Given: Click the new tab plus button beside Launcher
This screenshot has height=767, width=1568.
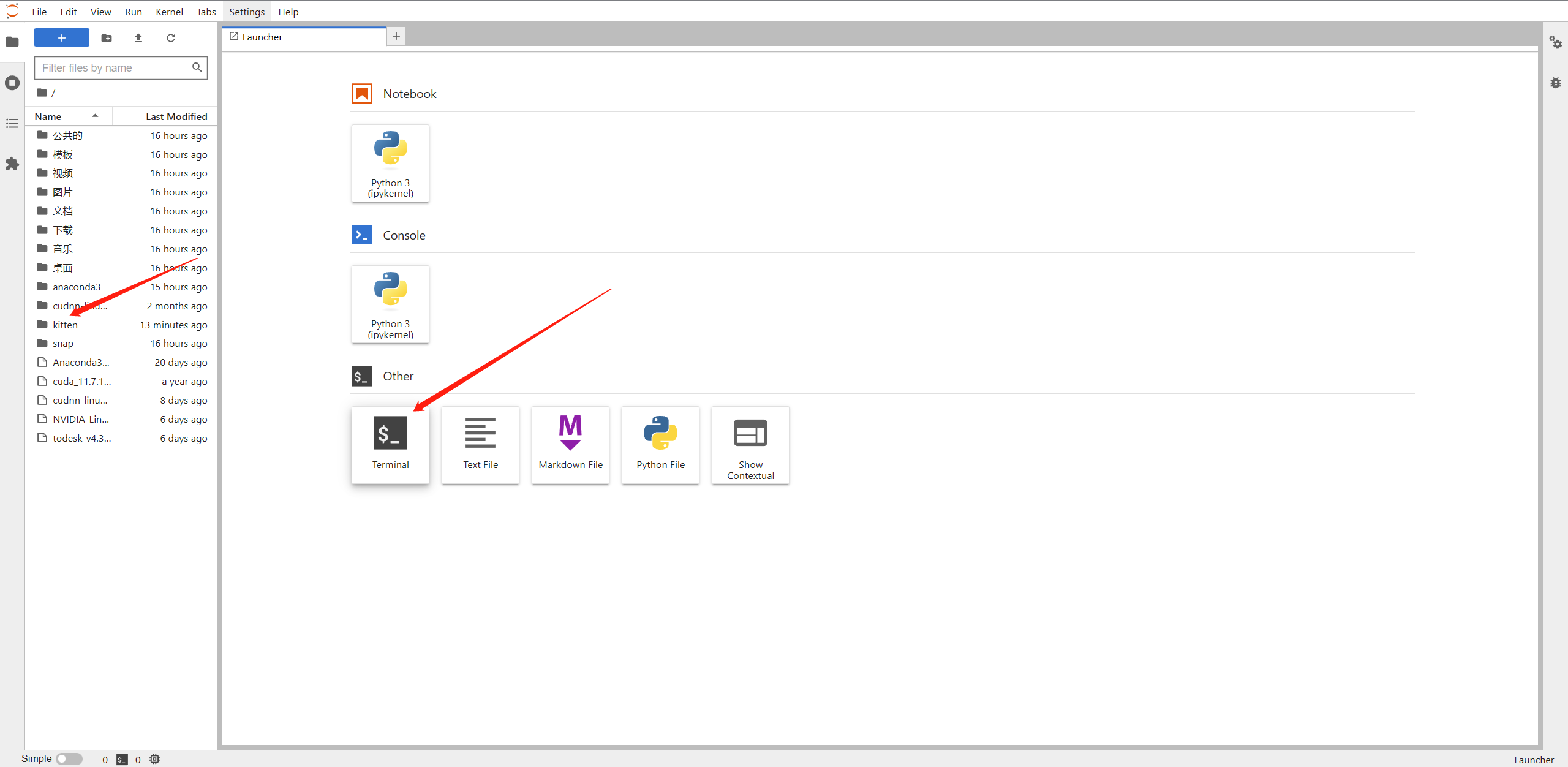Looking at the screenshot, I should pyautogui.click(x=396, y=37).
